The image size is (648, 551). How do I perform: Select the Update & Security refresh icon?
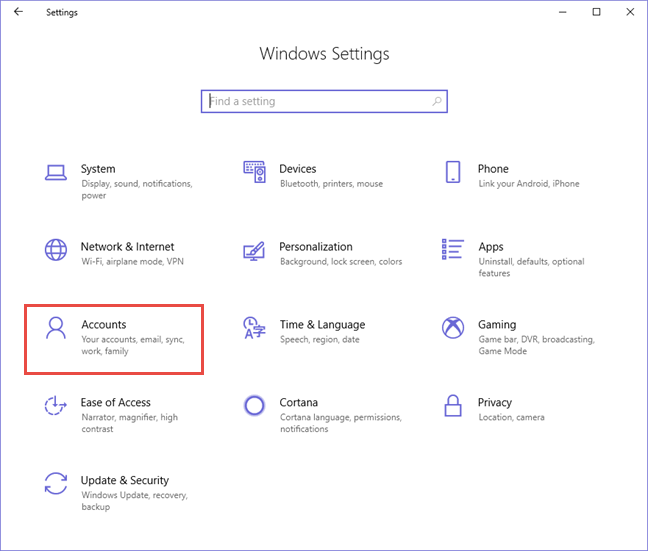click(56, 483)
